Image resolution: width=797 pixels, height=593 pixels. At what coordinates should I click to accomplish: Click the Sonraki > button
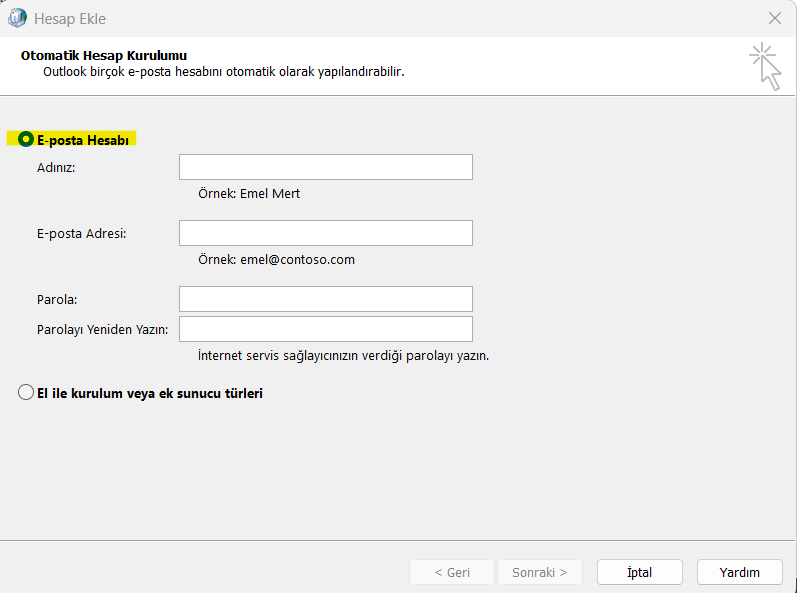click(540, 572)
